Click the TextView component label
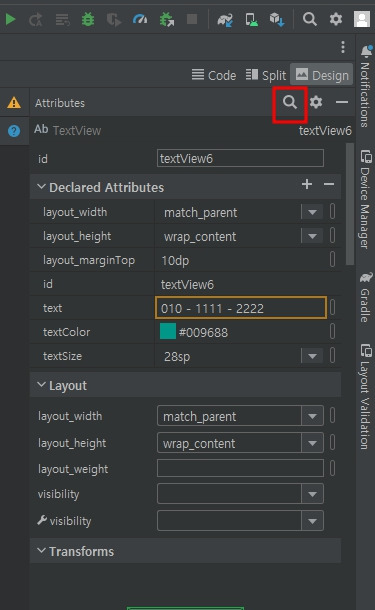 pos(77,130)
